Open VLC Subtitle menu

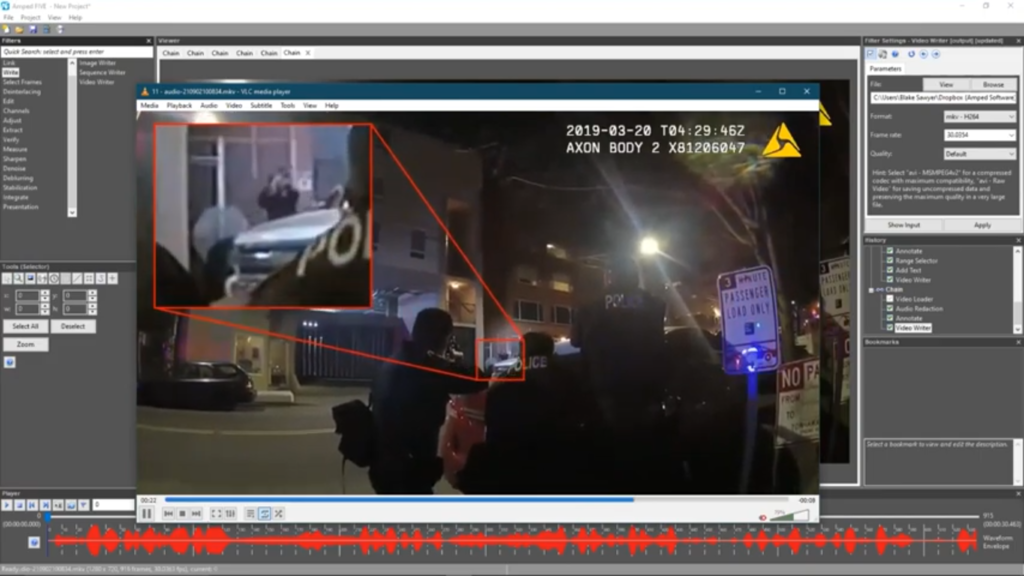[x=261, y=105]
